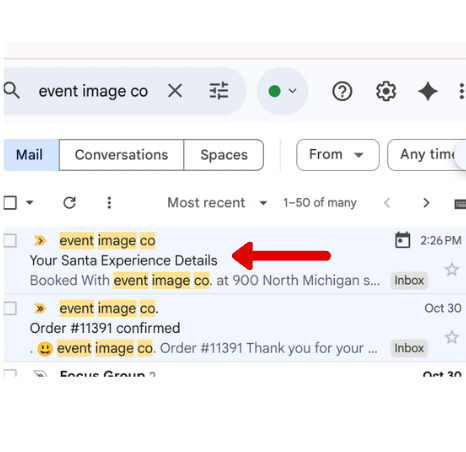Screen dimensions: 466x452
Task: Star the Order #11391 confirmed email
Action: coord(452,337)
